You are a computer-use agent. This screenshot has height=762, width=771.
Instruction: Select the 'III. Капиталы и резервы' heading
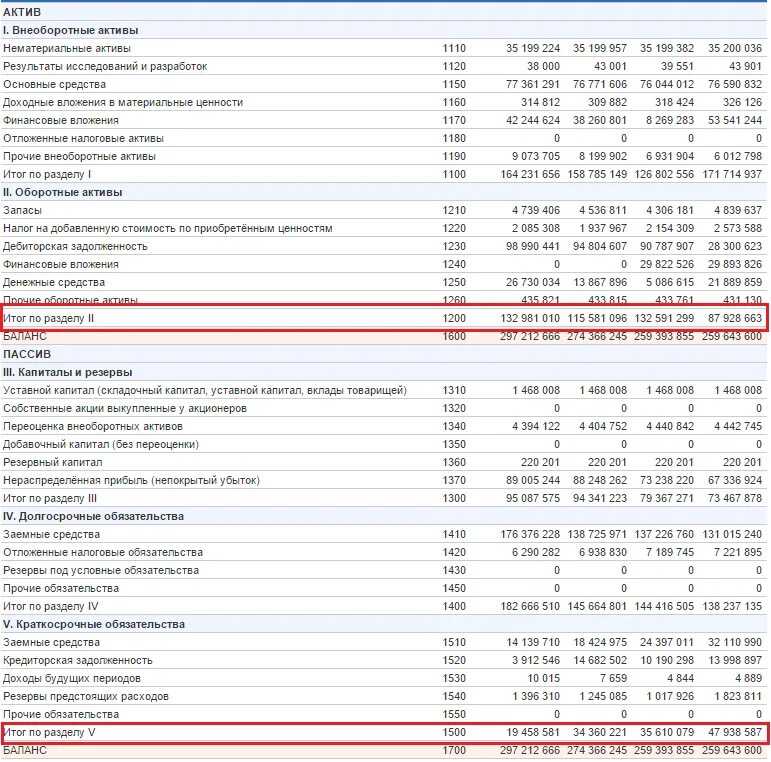(x=67, y=372)
